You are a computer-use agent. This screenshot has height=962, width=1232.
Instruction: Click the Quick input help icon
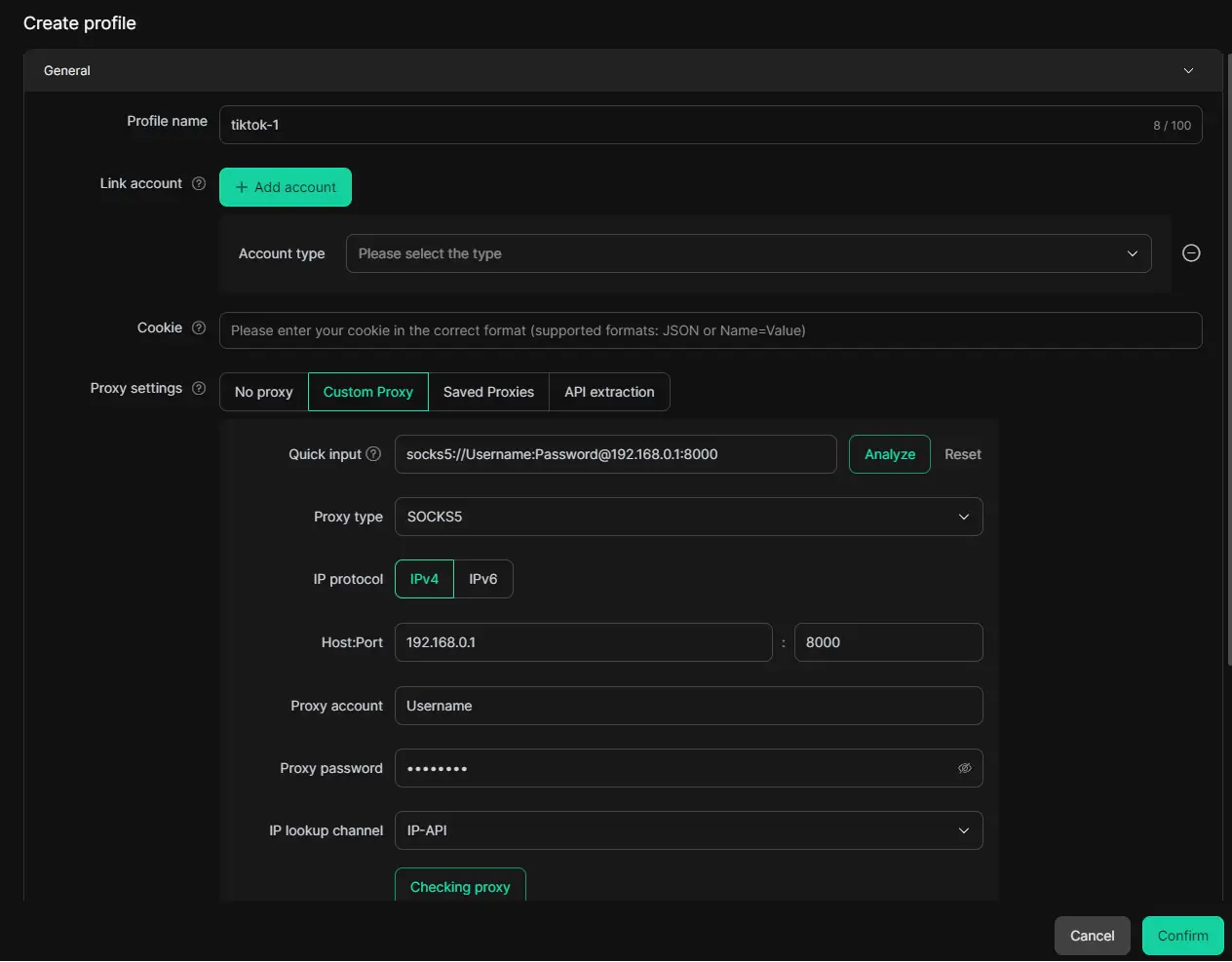(x=373, y=453)
